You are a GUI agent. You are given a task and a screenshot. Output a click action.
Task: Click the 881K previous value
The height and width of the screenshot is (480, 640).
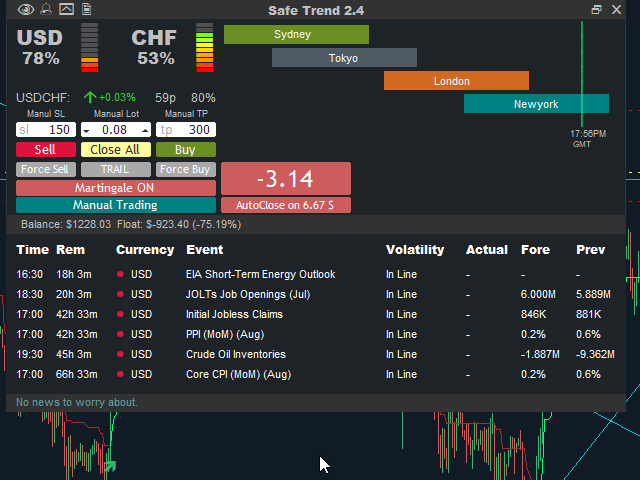point(588,314)
